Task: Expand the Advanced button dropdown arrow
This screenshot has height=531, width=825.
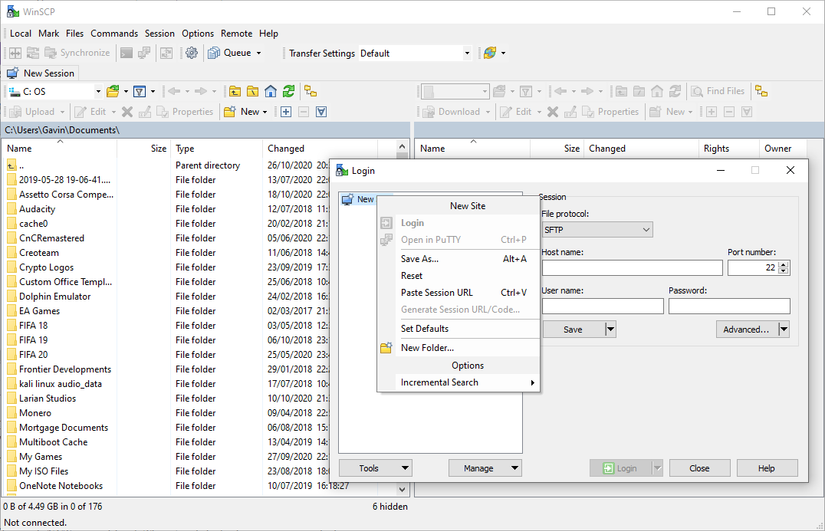Action: (783, 329)
